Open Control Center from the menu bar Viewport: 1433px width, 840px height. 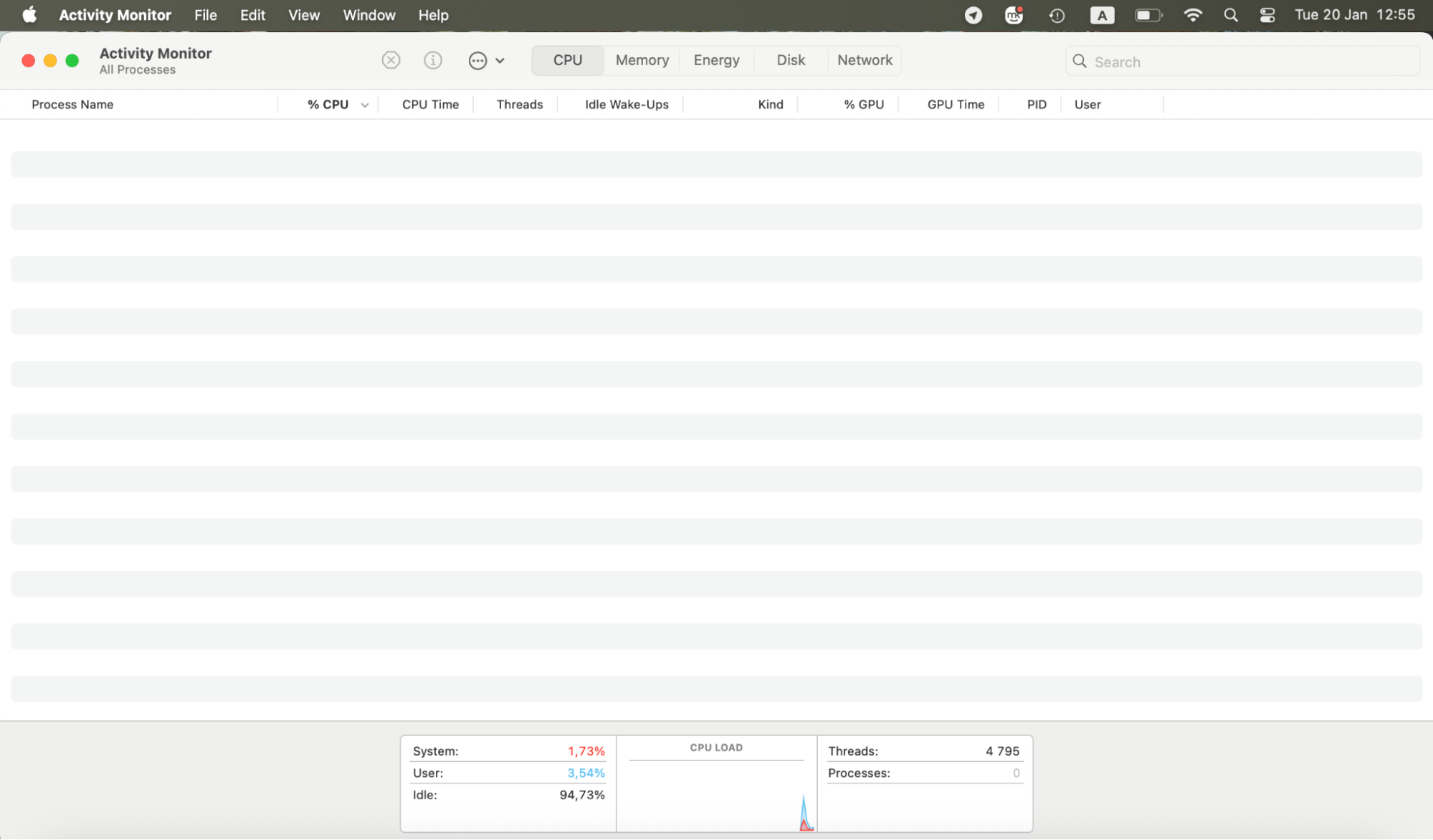pyautogui.click(x=1267, y=14)
